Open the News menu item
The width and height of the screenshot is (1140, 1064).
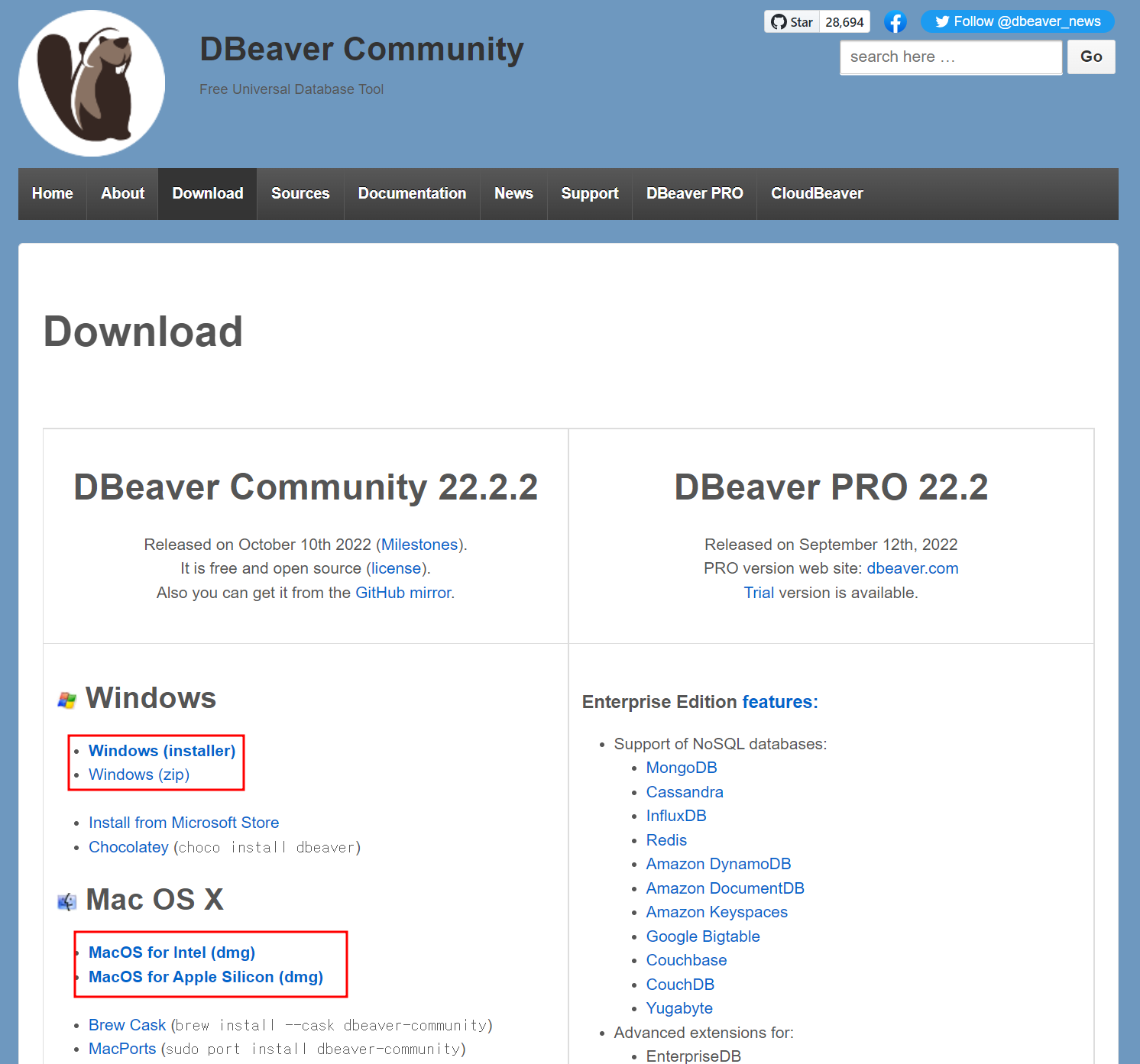click(x=513, y=194)
